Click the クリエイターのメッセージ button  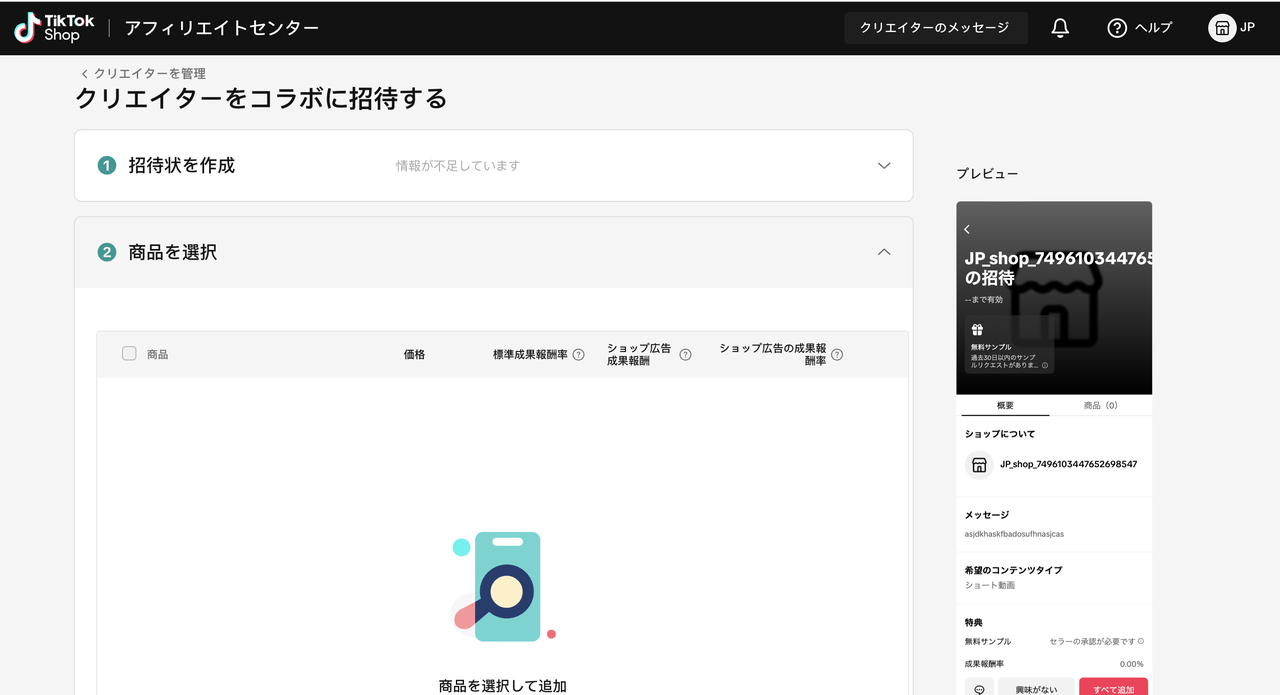coord(936,28)
